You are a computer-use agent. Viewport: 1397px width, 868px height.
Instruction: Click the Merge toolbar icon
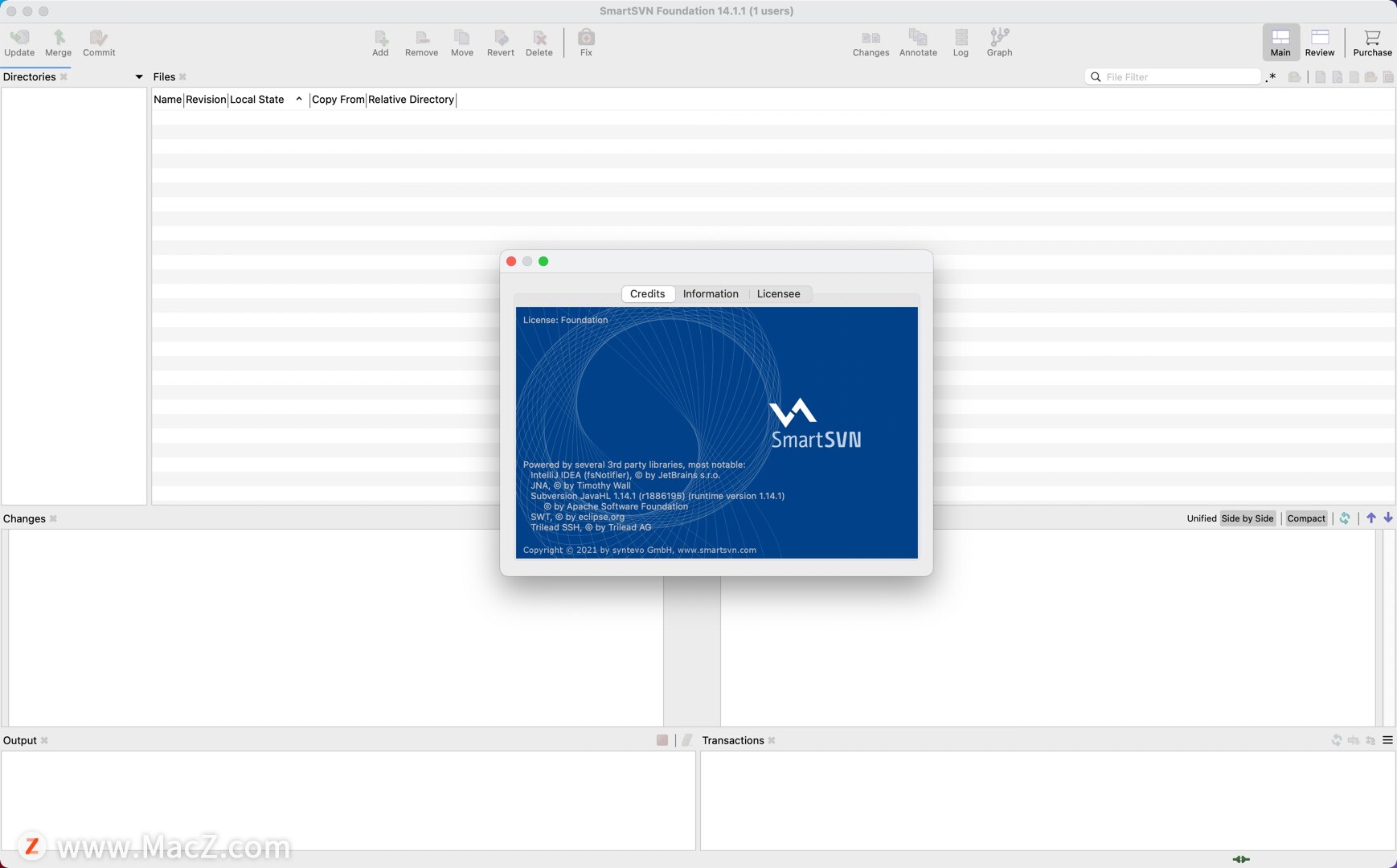[x=58, y=43]
